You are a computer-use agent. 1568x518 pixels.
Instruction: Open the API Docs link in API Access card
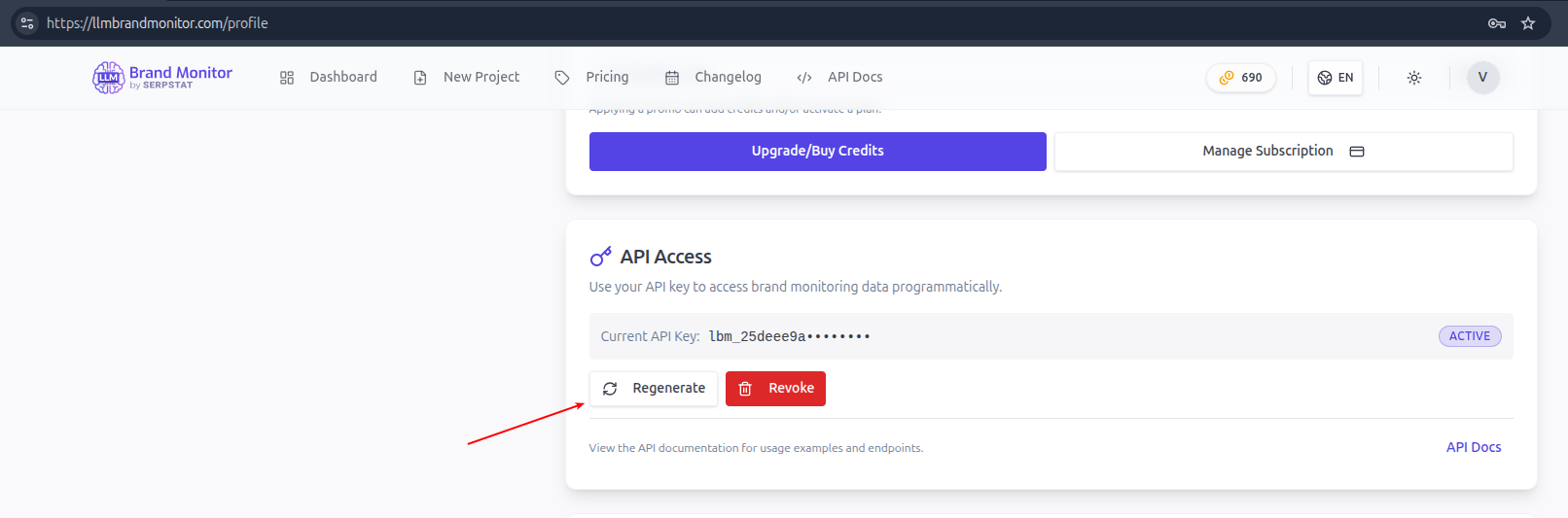pos(1474,447)
